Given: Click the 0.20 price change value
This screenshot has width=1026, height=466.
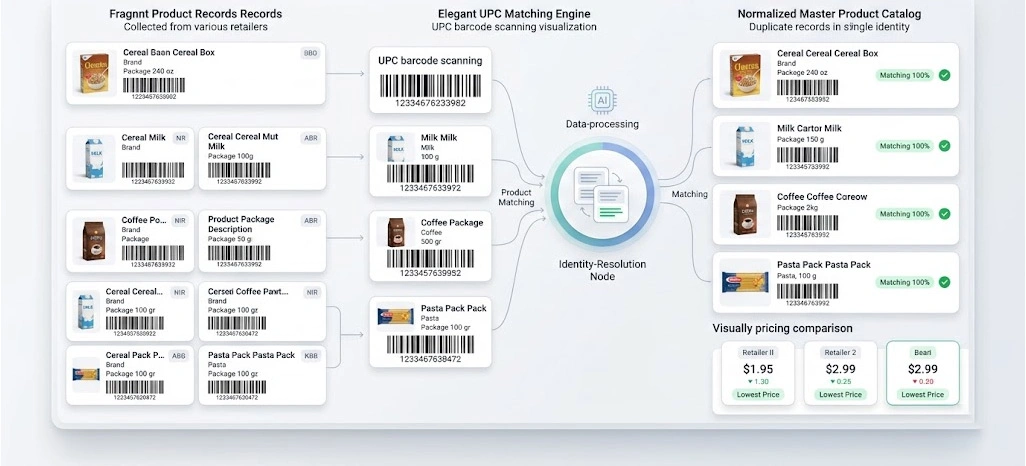Looking at the screenshot, I should (x=925, y=382).
